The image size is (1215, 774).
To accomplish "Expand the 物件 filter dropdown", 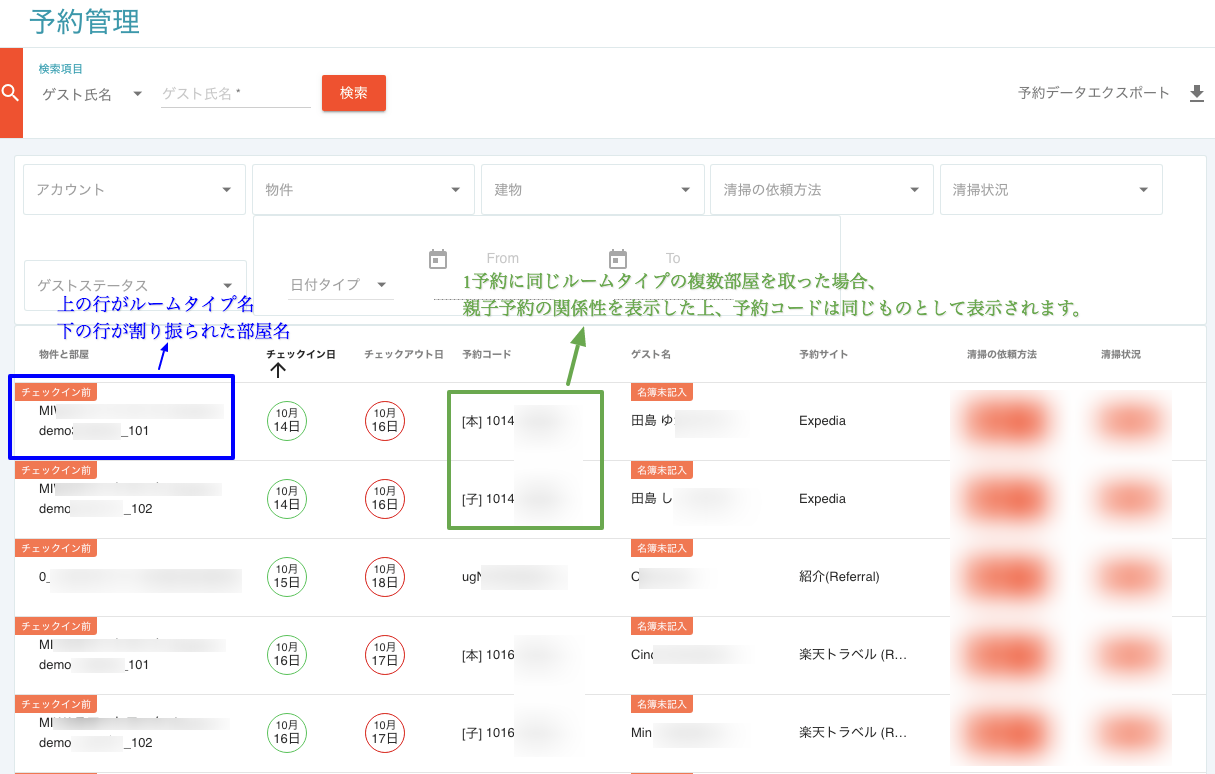I will (x=363, y=189).
